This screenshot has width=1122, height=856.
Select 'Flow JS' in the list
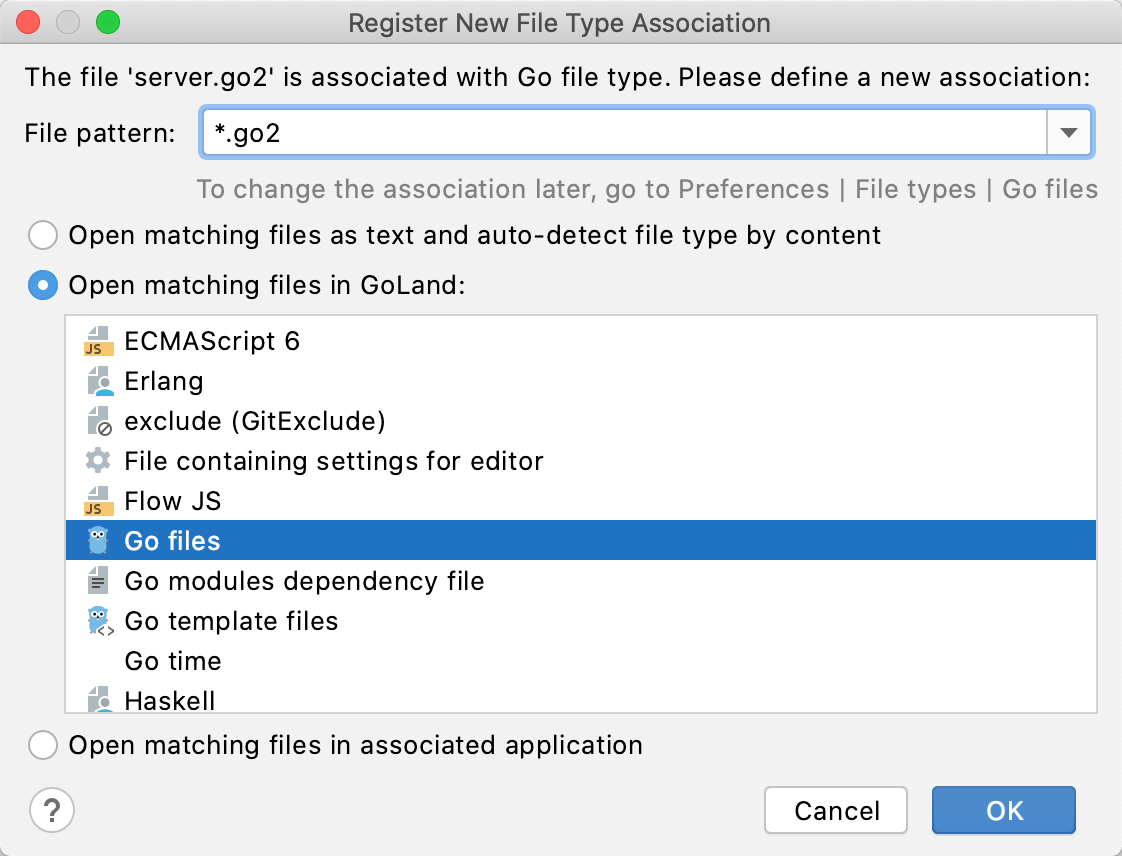(x=172, y=501)
